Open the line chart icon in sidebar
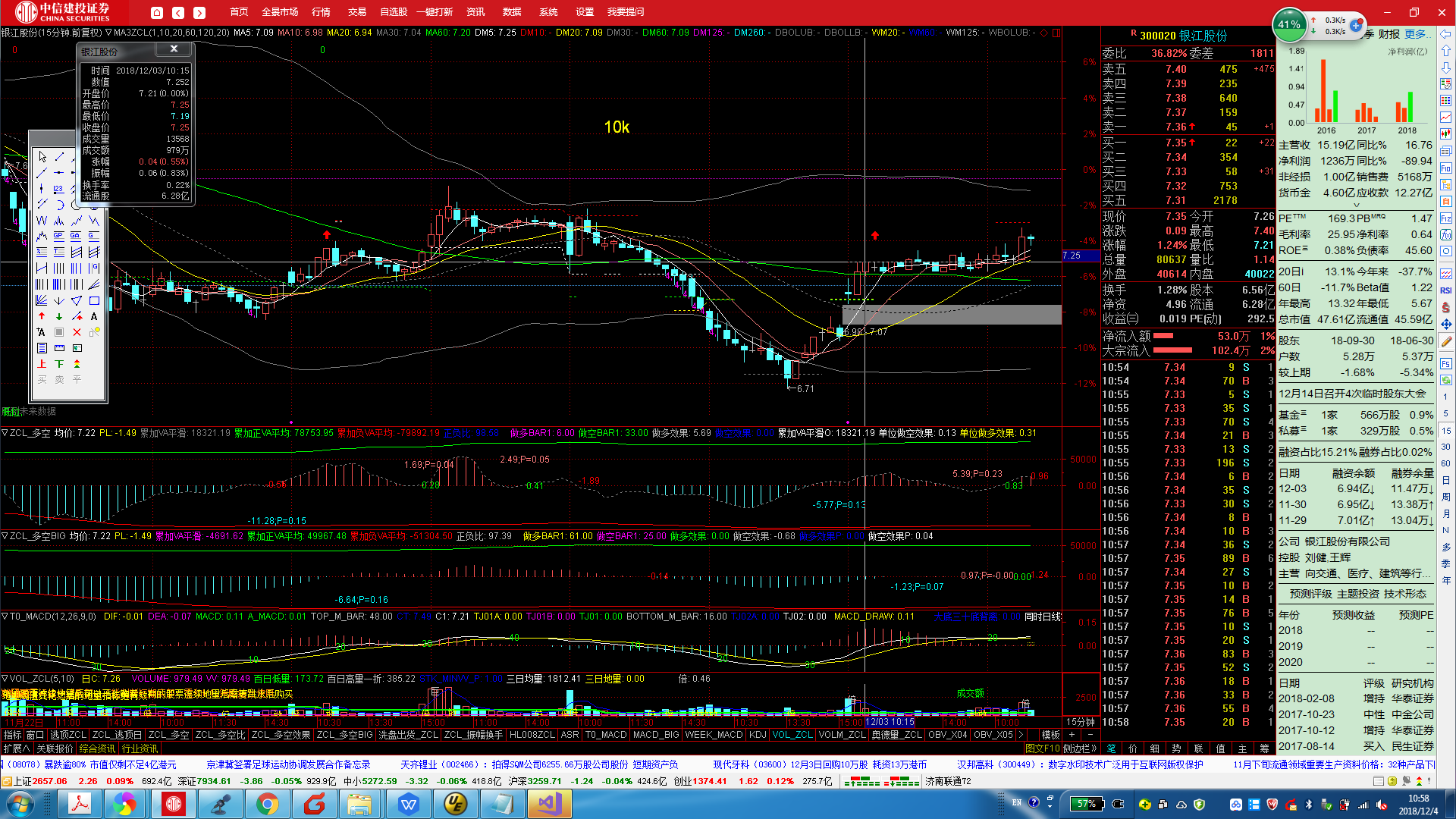Image resolution: width=1456 pixels, height=819 pixels. (1445, 117)
